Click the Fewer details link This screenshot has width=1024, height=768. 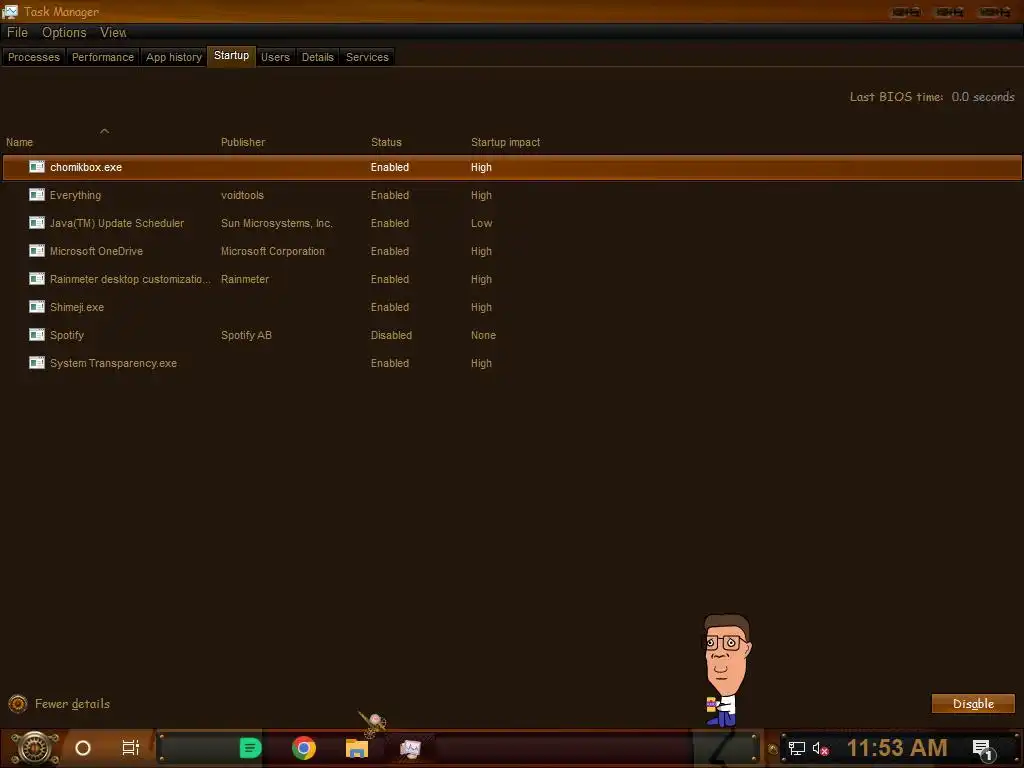tap(72, 704)
